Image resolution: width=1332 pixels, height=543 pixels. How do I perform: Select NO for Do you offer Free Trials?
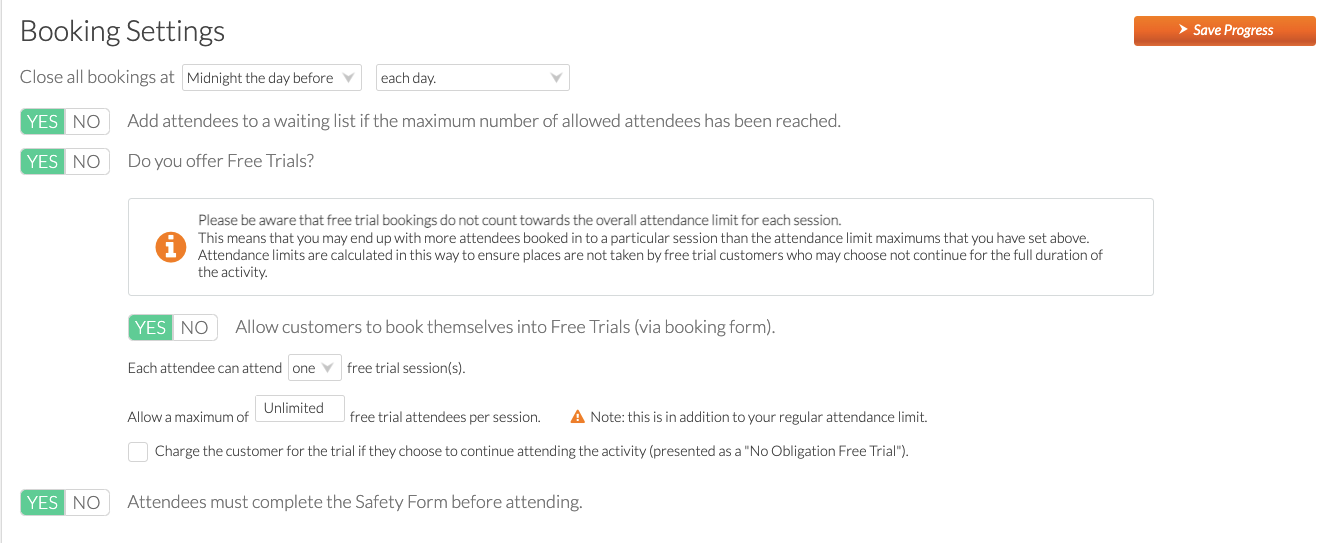(x=87, y=161)
